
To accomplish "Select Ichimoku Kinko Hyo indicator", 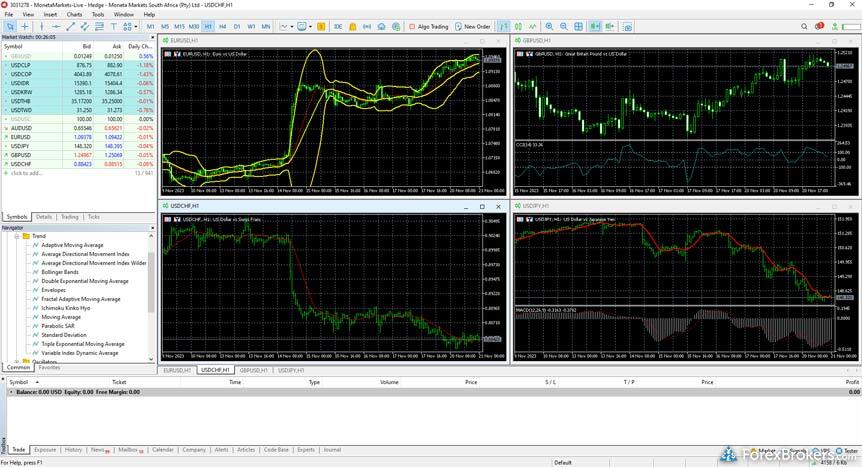I will point(65,308).
